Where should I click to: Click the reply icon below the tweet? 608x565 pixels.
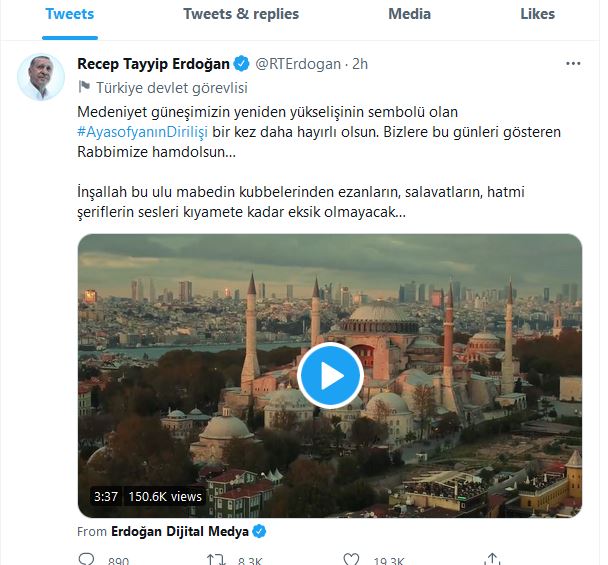click(x=87, y=558)
